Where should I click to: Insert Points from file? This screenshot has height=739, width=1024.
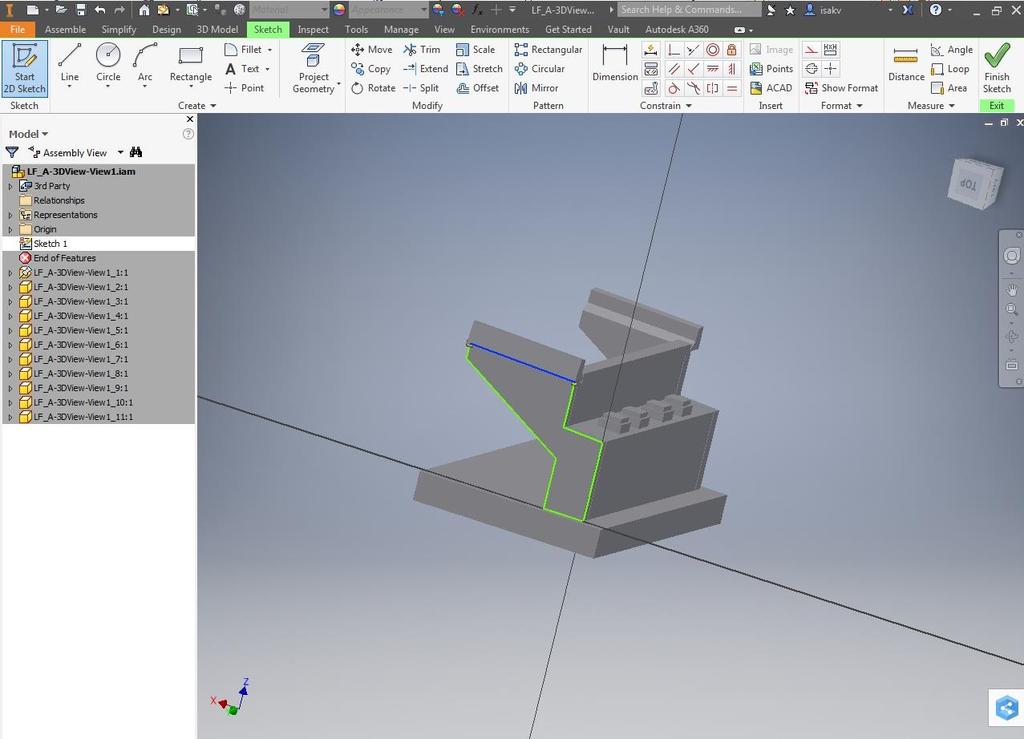771,69
